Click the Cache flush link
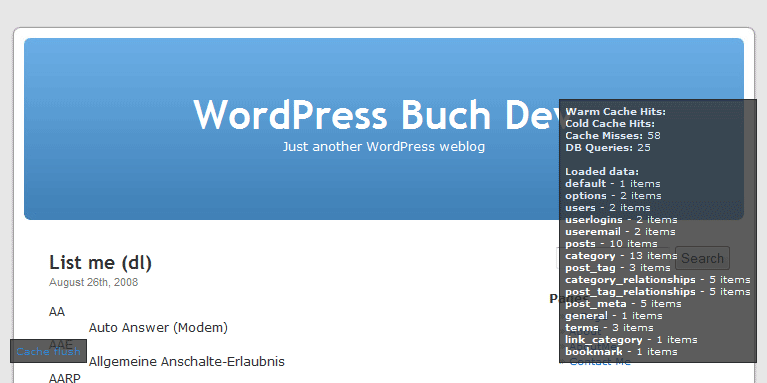The image size is (767, 383). 48,351
